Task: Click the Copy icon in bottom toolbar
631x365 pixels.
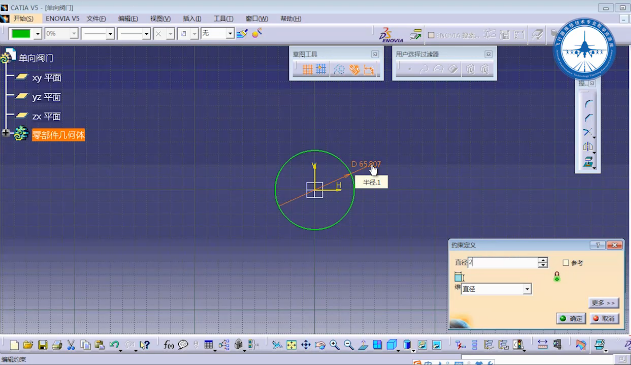Action: click(x=85, y=345)
